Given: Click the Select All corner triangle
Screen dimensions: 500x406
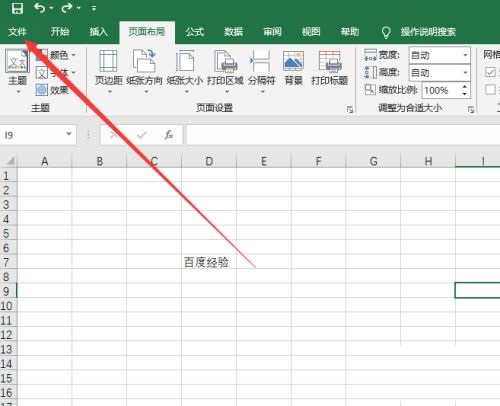Looking at the screenshot, I should pyautogui.click(x=9, y=161).
